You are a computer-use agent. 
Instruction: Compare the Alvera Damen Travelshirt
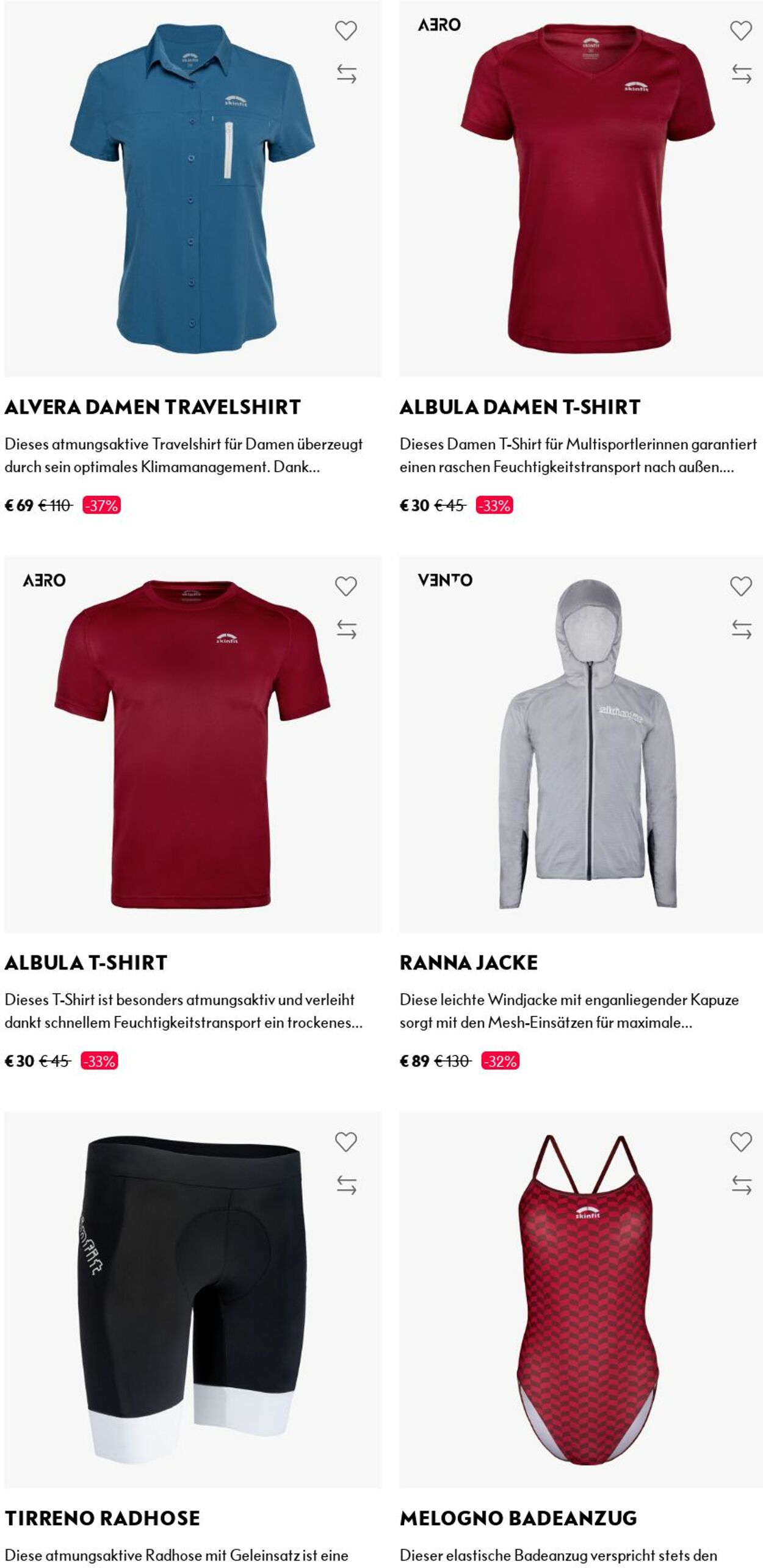pyautogui.click(x=346, y=74)
